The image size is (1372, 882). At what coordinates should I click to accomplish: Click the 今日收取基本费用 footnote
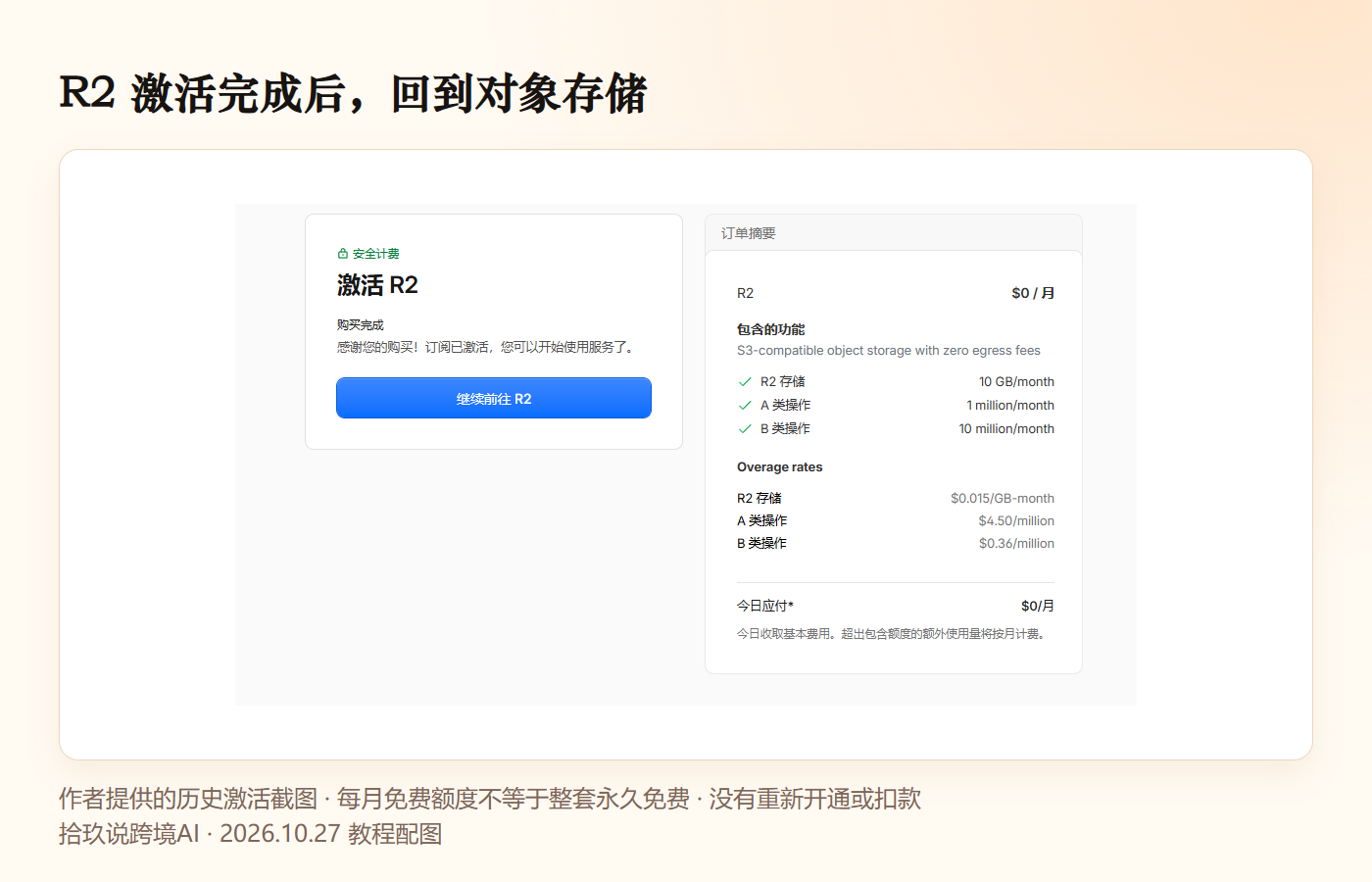tap(892, 634)
